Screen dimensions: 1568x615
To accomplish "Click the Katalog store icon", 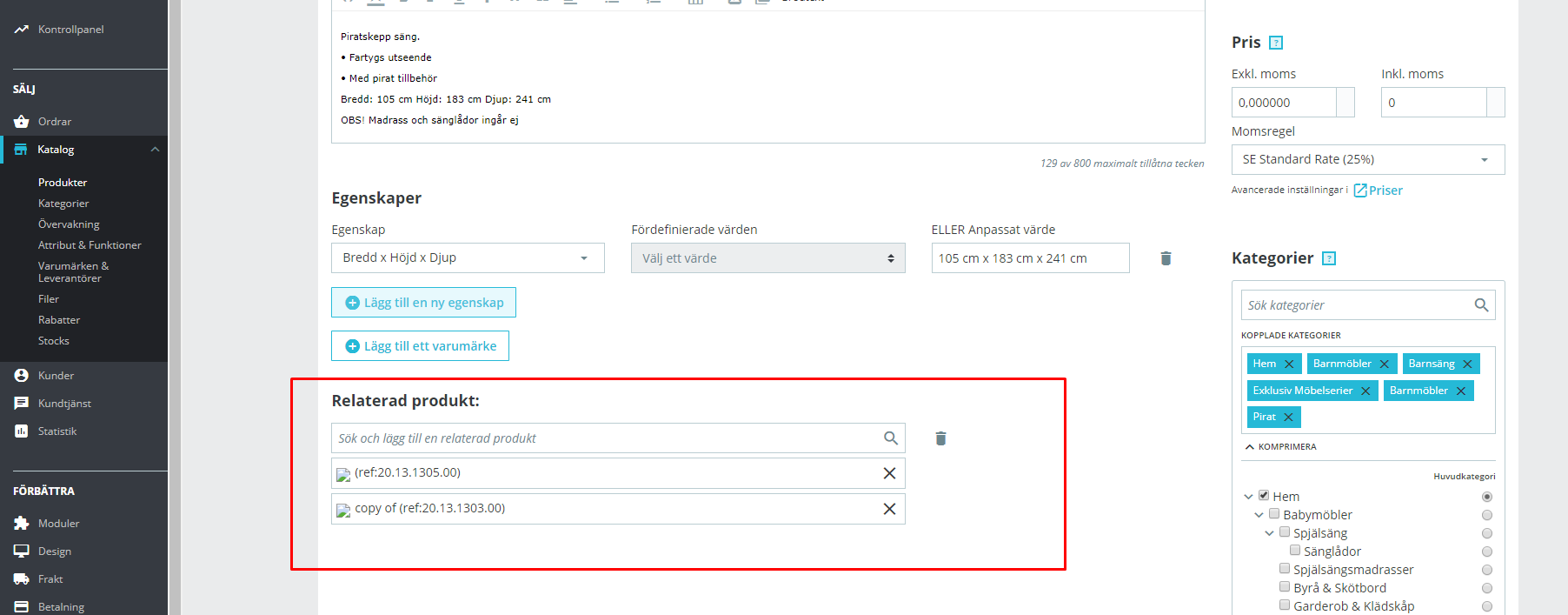I will coord(21,150).
